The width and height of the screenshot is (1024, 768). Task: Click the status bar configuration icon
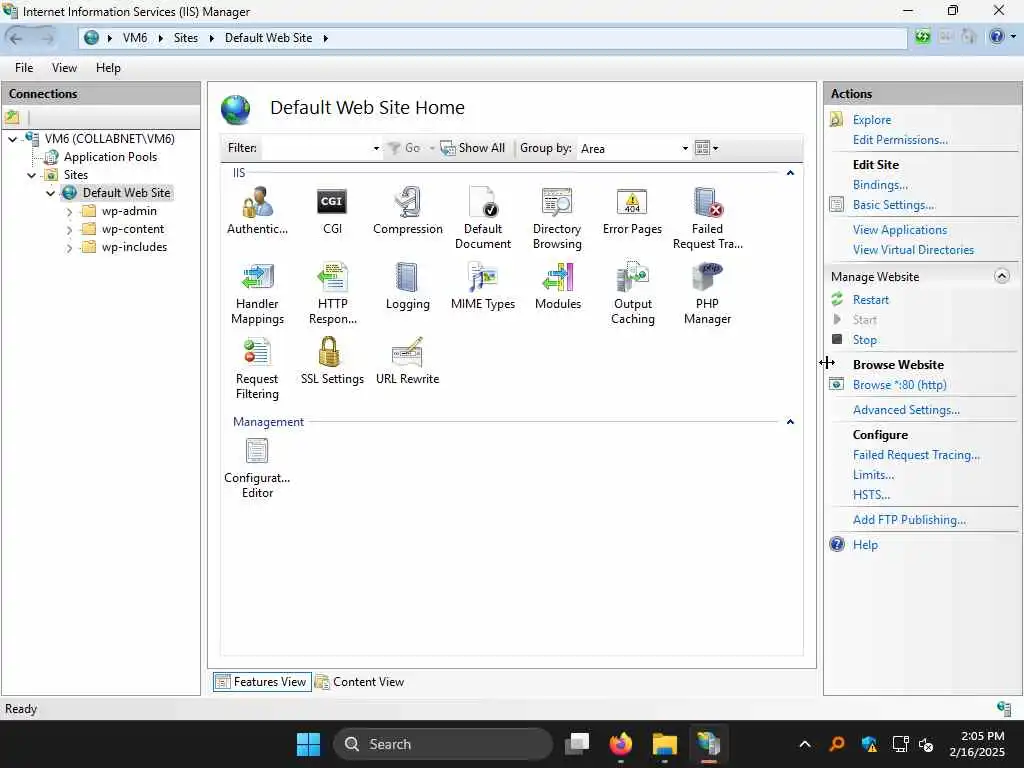[1004, 709]
